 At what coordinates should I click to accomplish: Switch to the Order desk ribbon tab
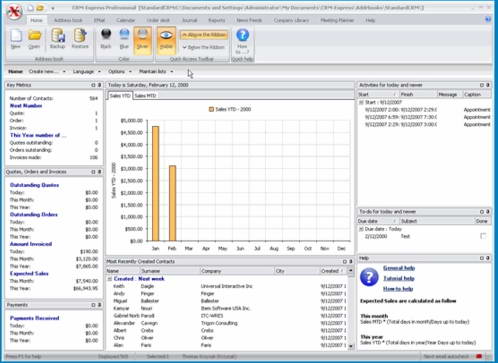(158, 20)
